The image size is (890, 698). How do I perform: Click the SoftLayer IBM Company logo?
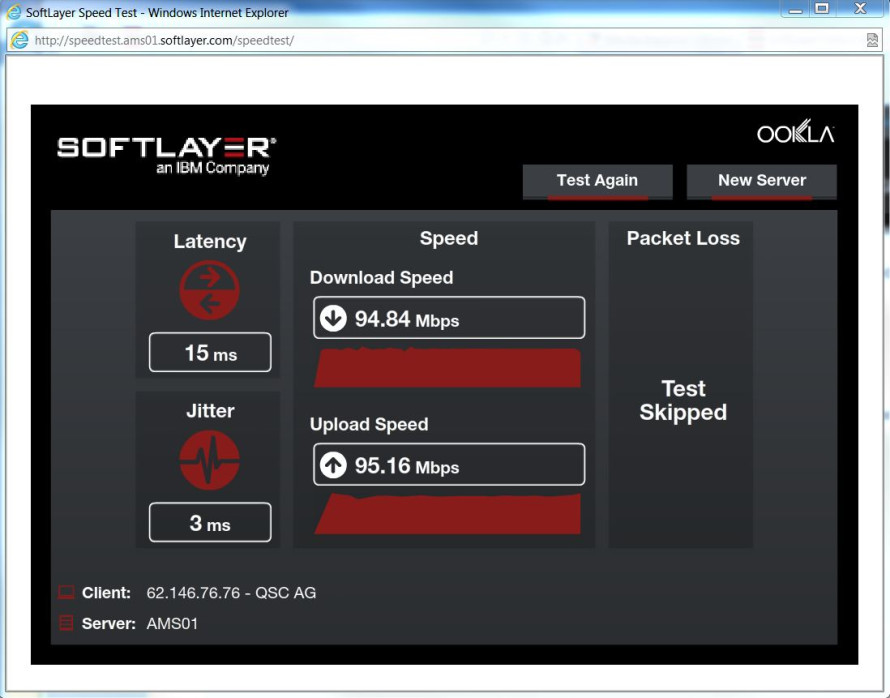(166, 154)
